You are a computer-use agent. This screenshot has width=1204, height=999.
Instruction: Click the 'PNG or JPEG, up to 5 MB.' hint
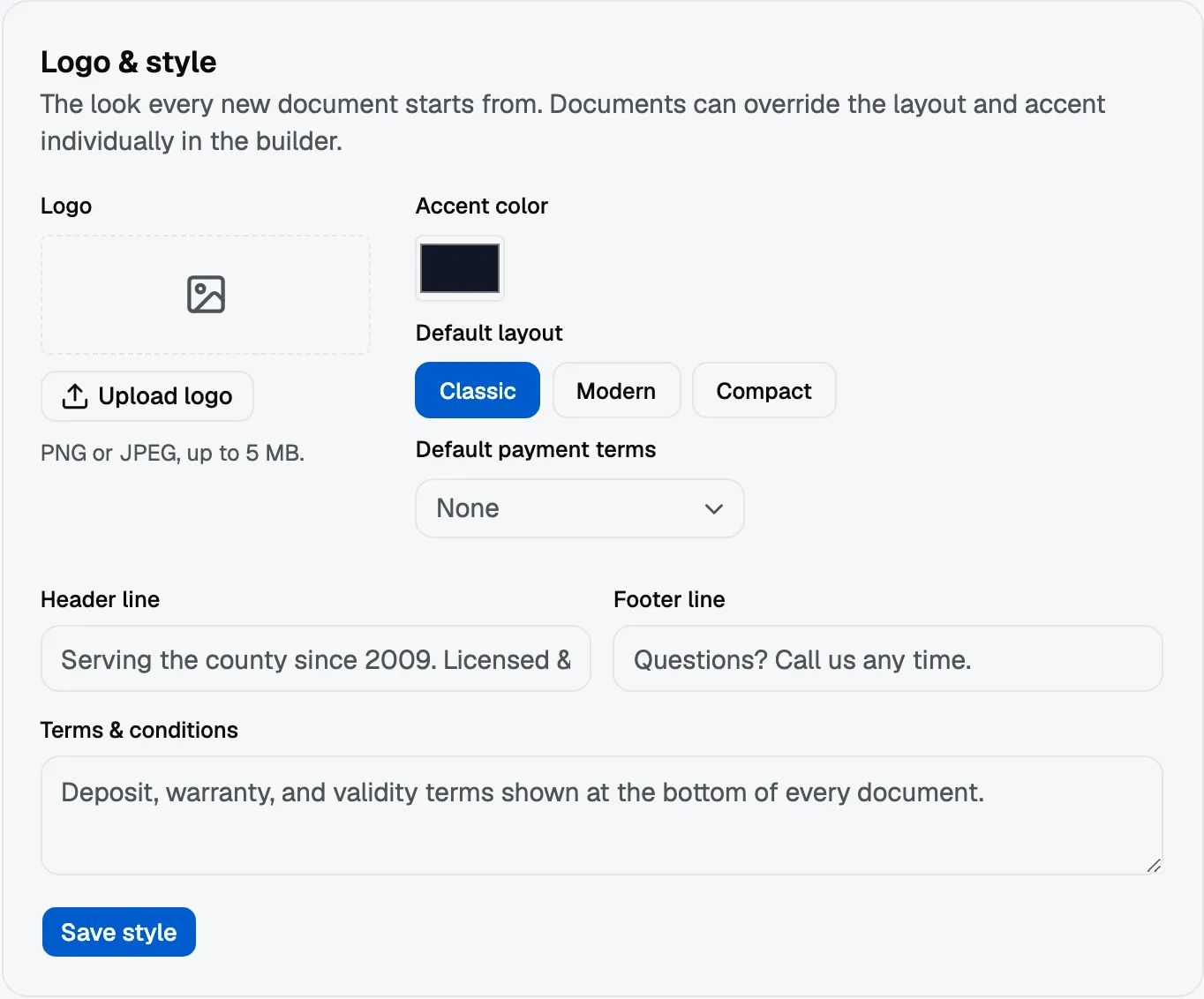[x=173, y=453]
